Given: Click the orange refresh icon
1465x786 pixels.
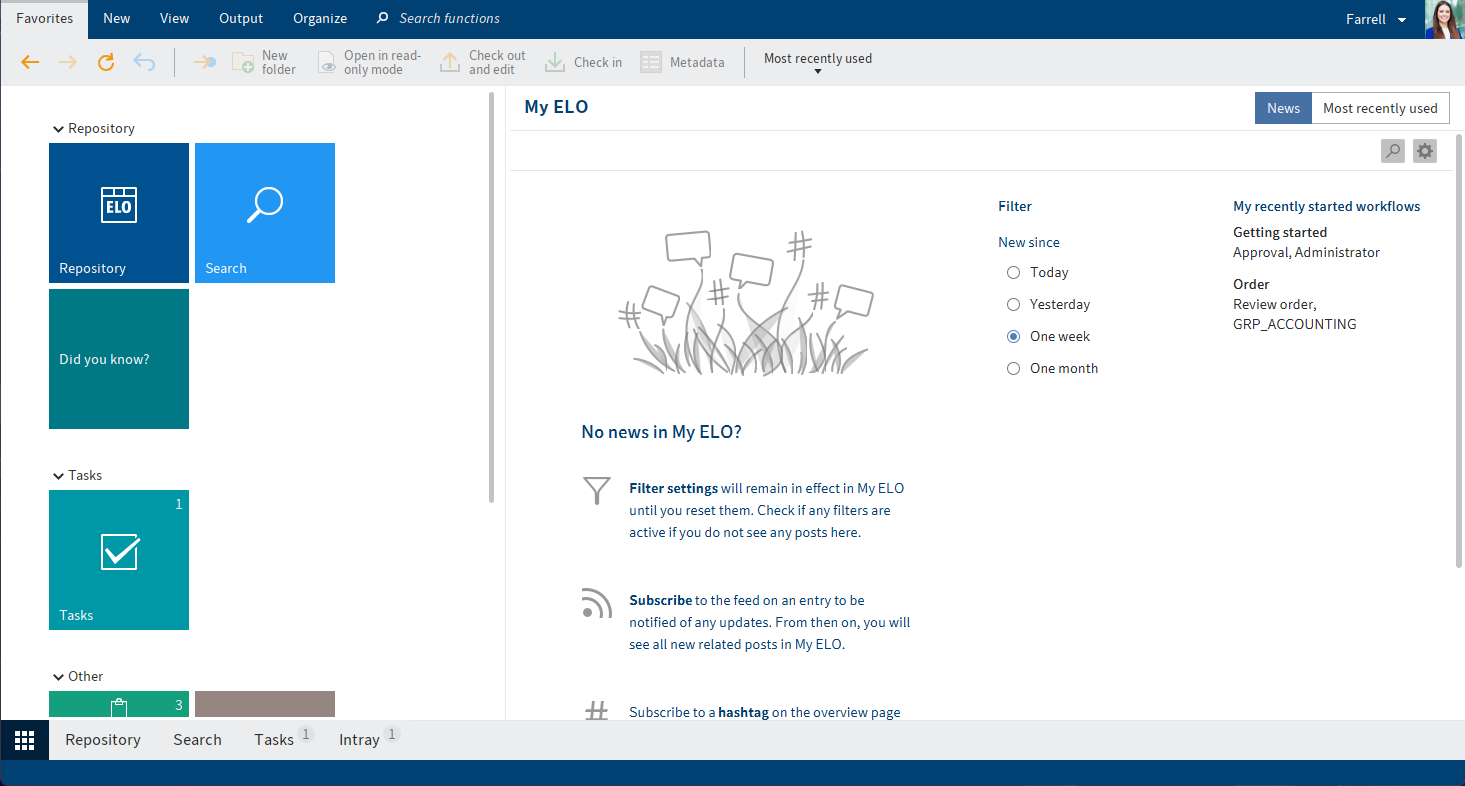Looking at the screenshot, I should tap(106, 62).
